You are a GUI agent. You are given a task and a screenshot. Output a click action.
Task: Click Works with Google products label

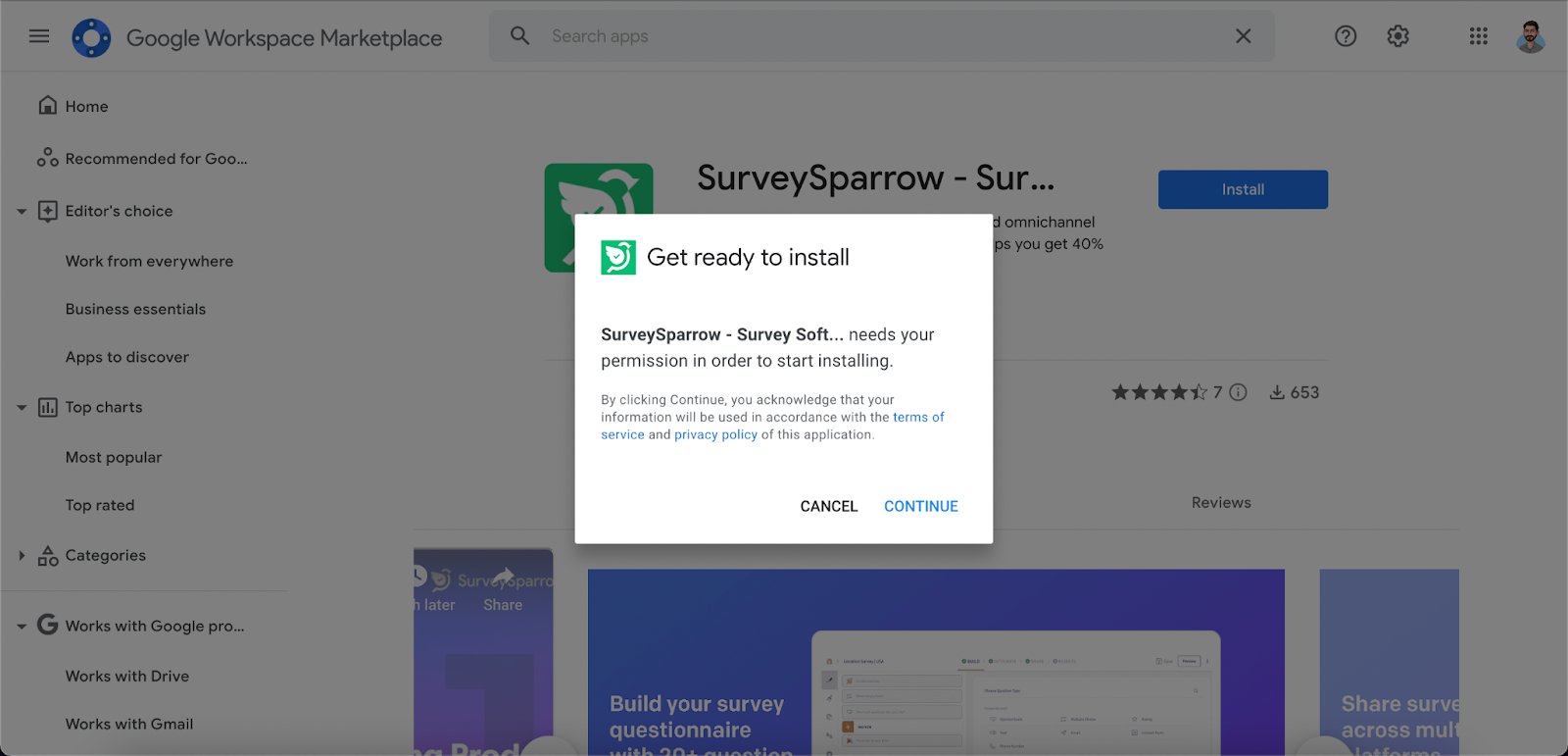pyautogui.click(x=155, y=626)
